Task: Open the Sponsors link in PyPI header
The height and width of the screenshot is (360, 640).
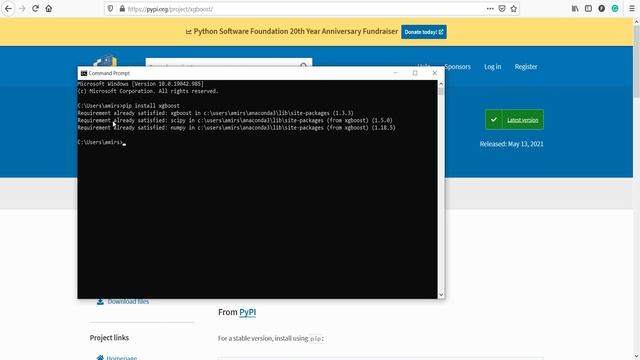Action: [x=458, y=67]
